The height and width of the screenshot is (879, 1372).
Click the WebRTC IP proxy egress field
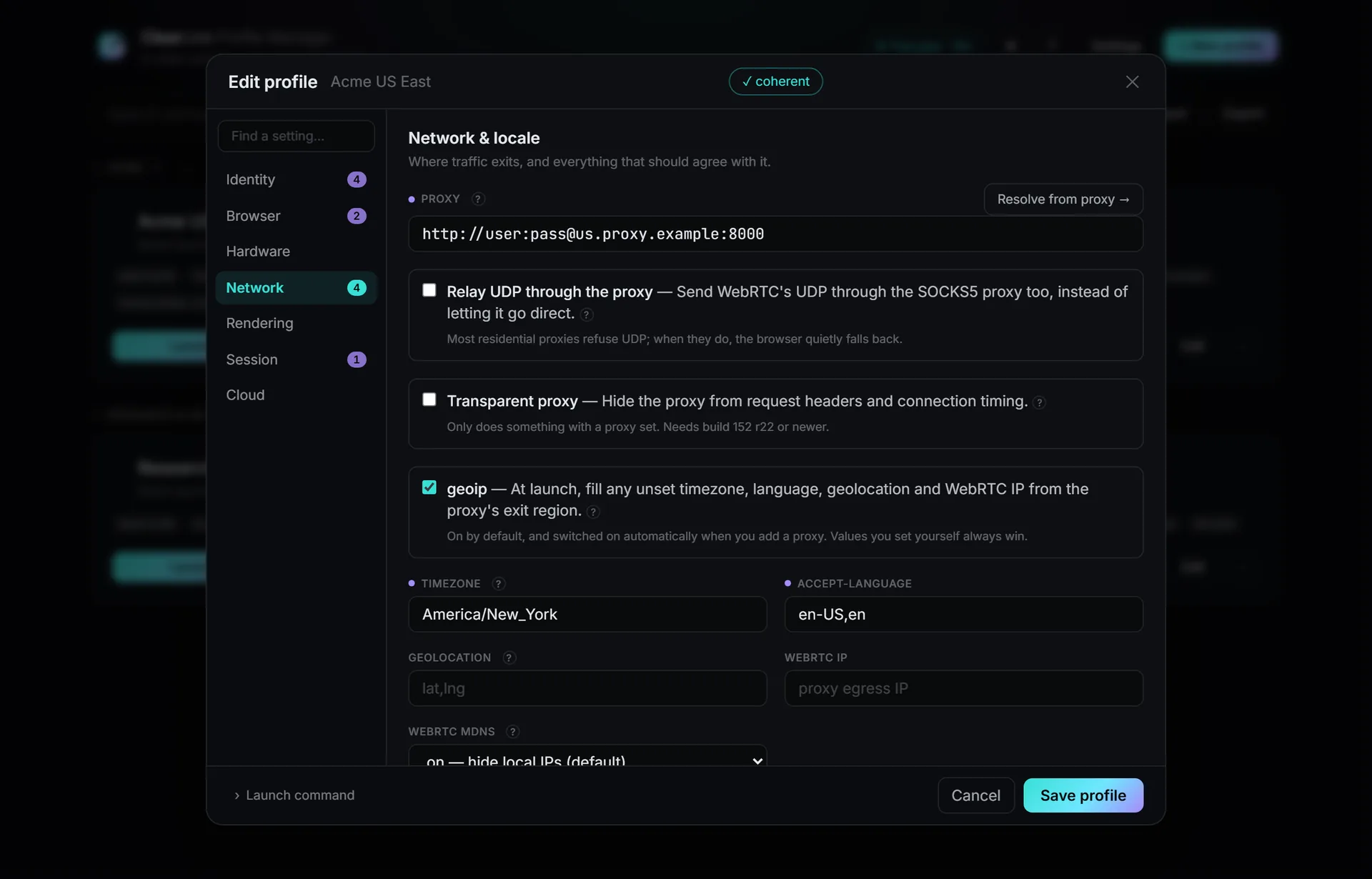coord(963,688)
